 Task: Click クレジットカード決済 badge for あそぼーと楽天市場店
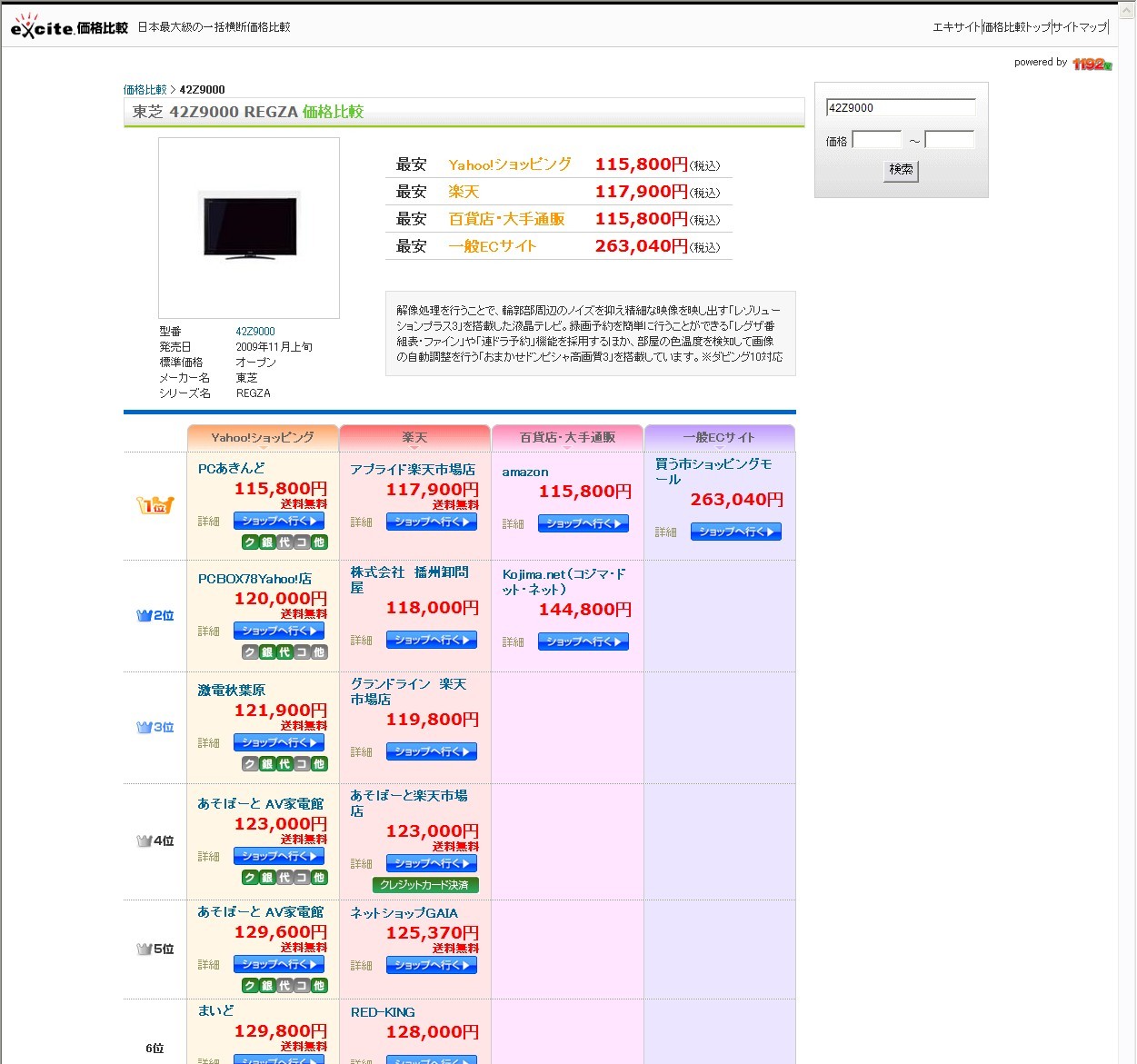pos(425,885)
